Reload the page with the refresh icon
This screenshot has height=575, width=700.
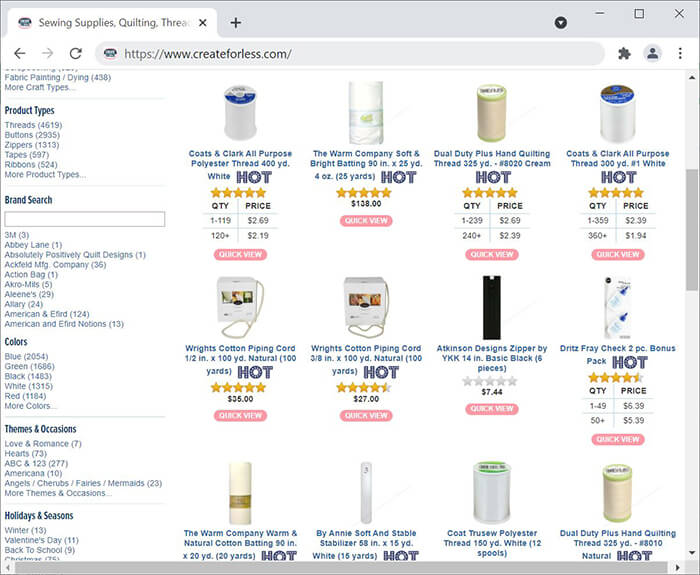pyautogui.click(x=76, y=54)
